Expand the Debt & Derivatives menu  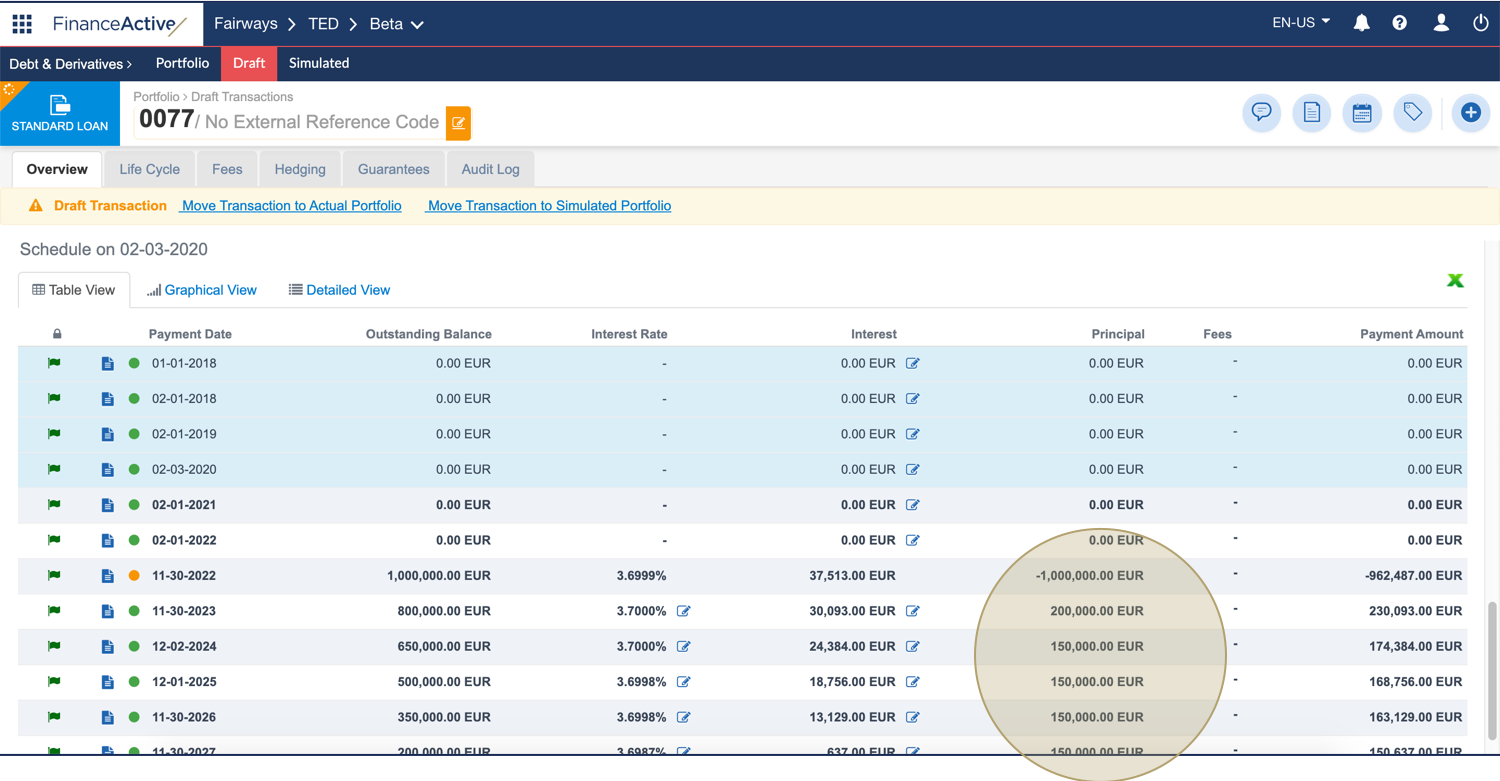68,63
